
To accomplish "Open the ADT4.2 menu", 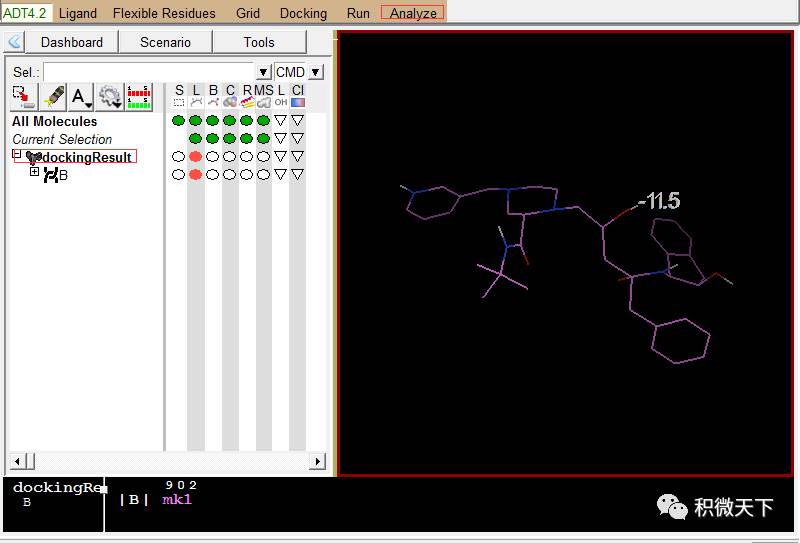I will 25,13.
